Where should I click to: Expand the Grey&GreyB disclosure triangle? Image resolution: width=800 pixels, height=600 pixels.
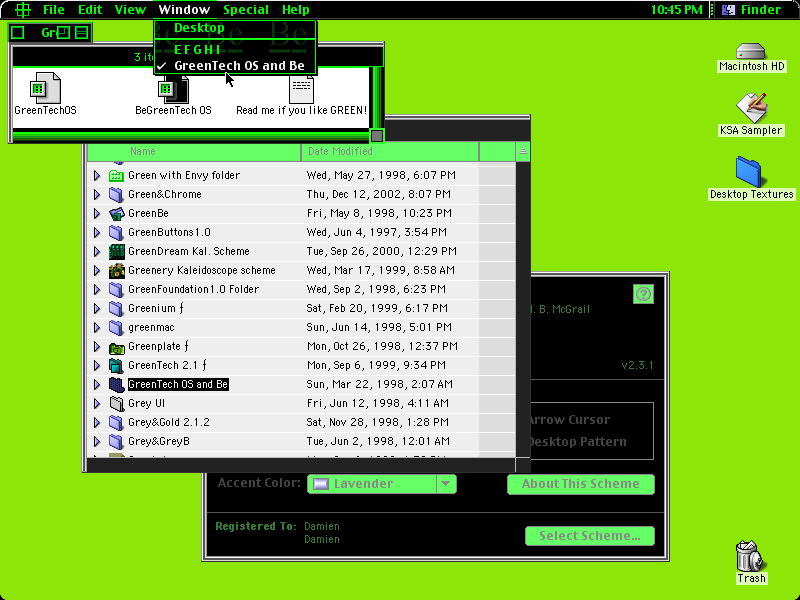(x=97, y=441)
